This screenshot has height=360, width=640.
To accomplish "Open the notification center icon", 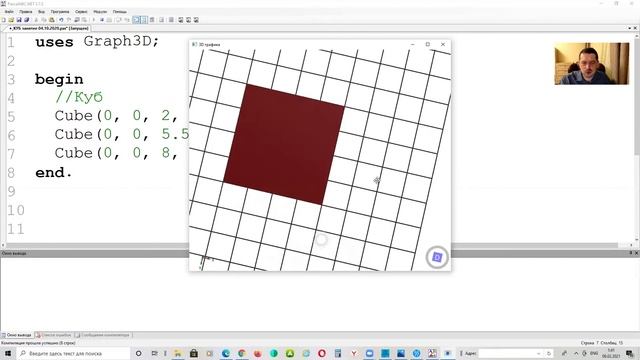I will click(630, 353).
